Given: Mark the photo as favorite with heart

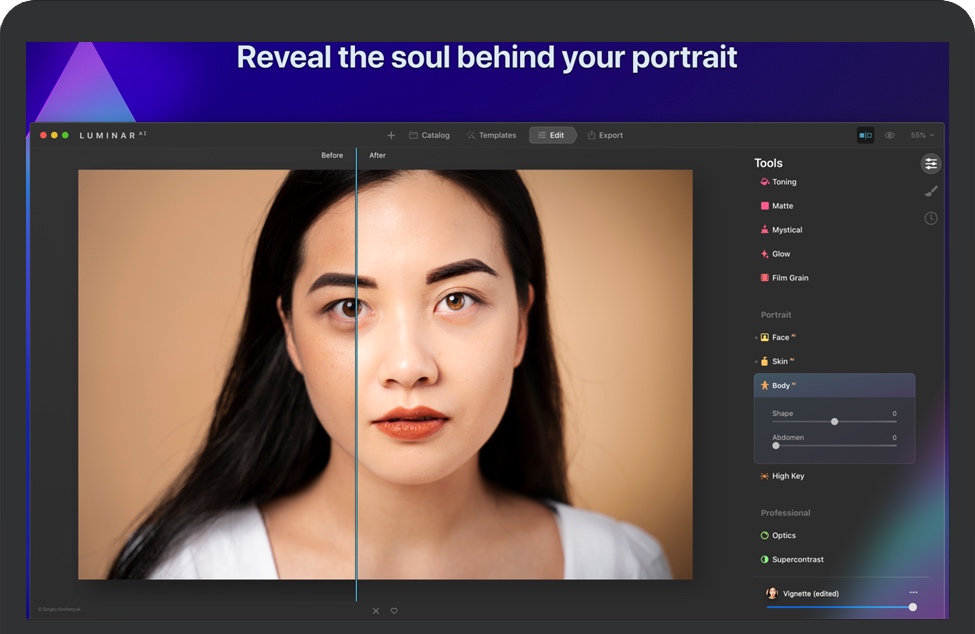Looking at the screenshot, I should click(394, 611).
